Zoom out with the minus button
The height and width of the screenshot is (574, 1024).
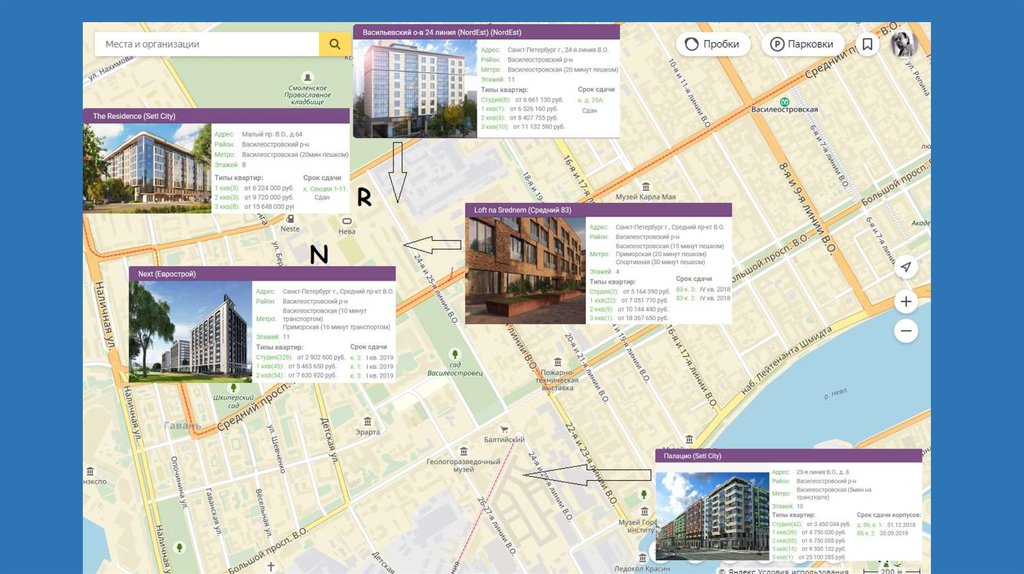point(906,330)
